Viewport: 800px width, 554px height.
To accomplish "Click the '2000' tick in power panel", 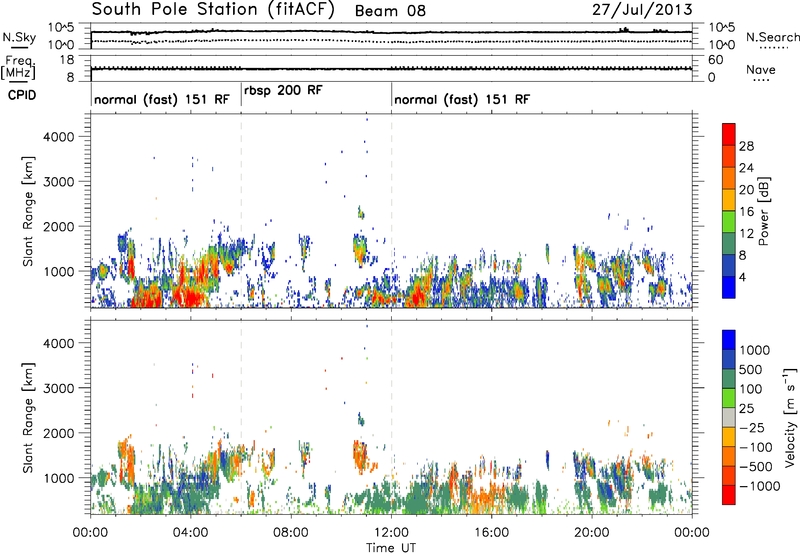I will coord(58,227).
